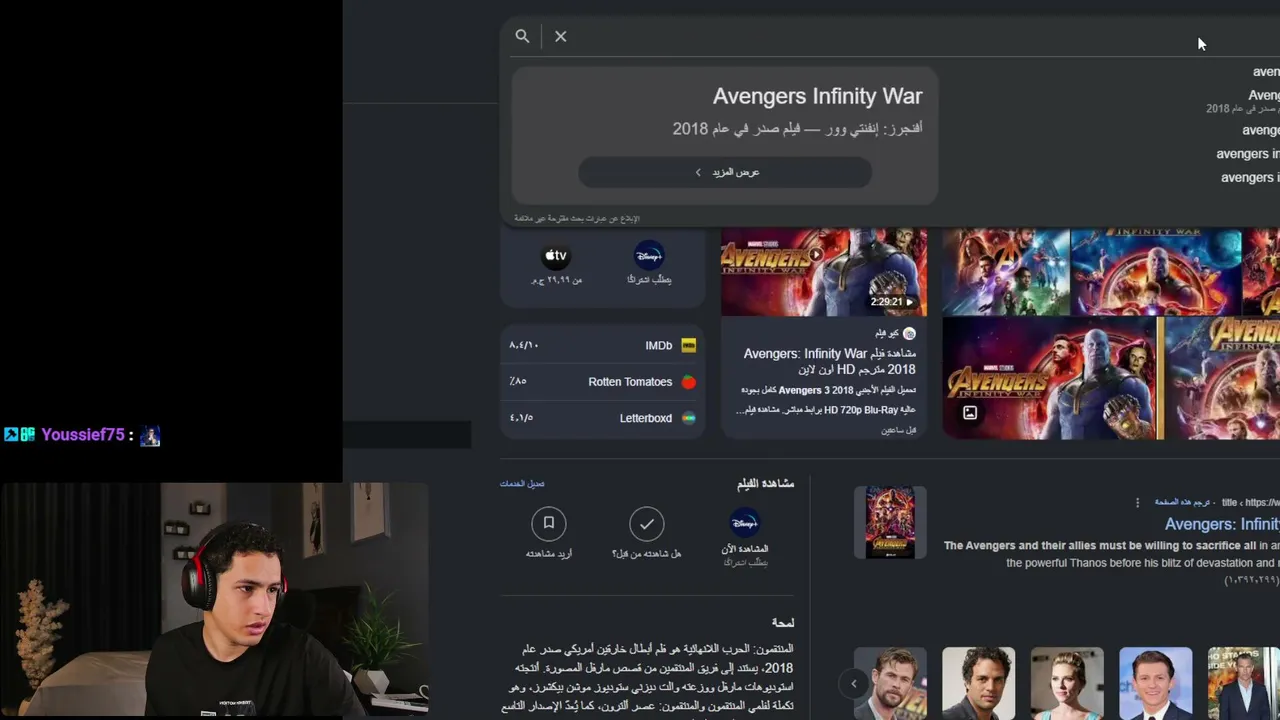
Task: Choose the "avengers in" search suggestion
Action: [x=1248, y=154]
